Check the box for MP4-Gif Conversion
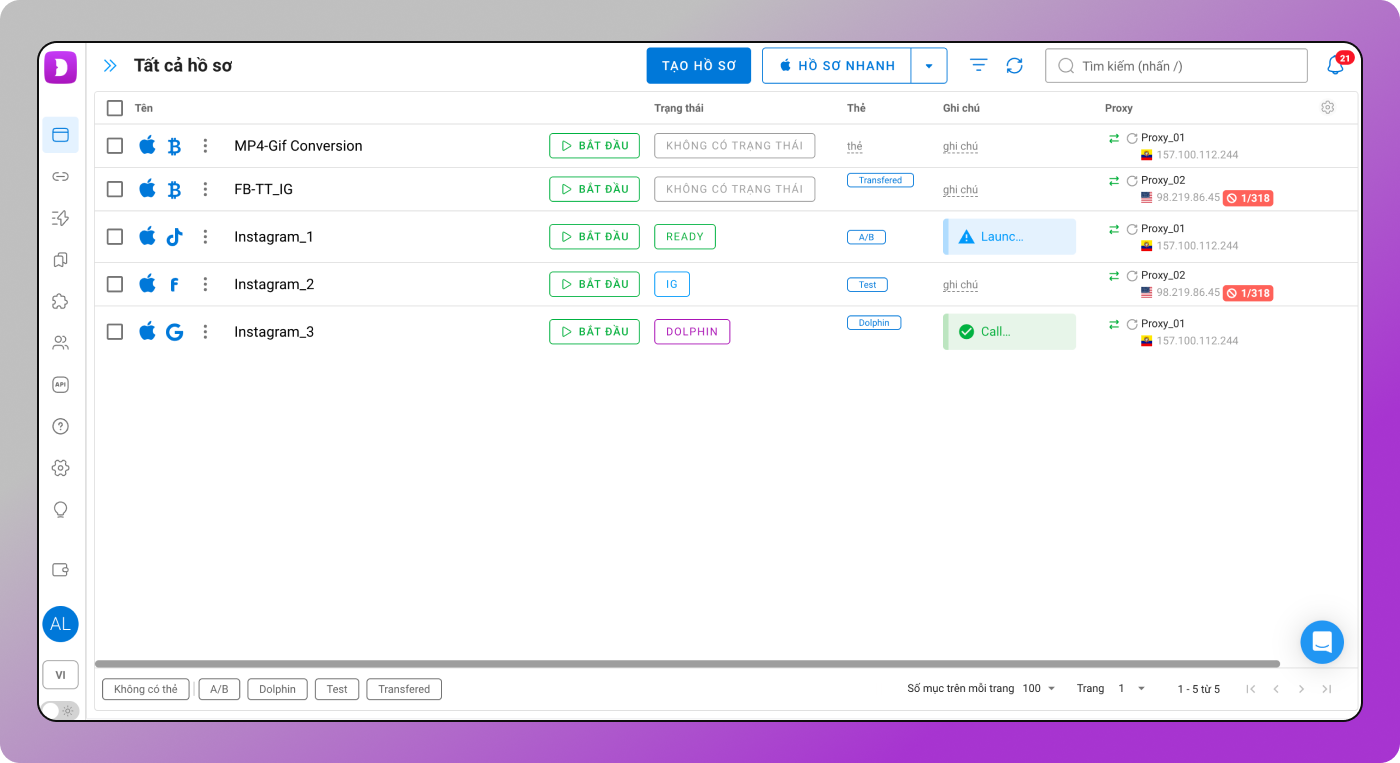 [115, 146]
